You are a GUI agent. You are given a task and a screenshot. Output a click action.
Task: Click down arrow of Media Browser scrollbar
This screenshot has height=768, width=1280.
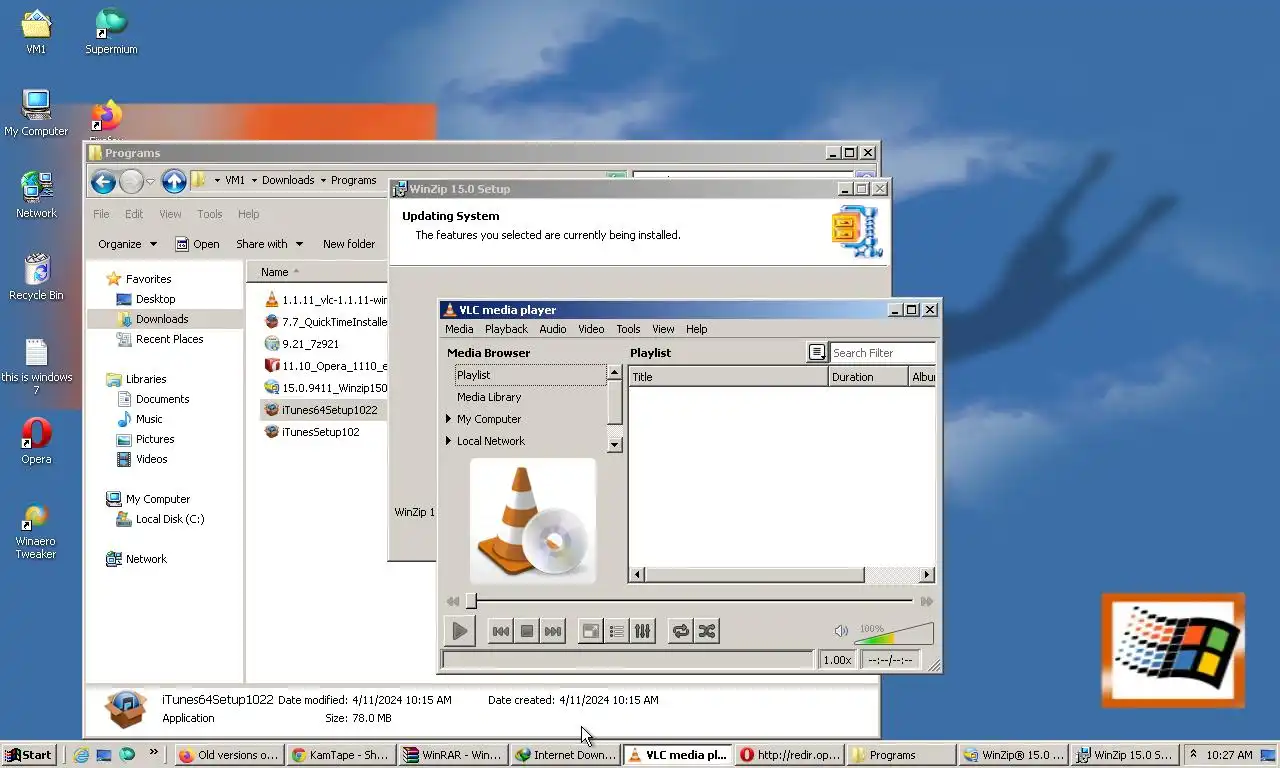point(615,445)
